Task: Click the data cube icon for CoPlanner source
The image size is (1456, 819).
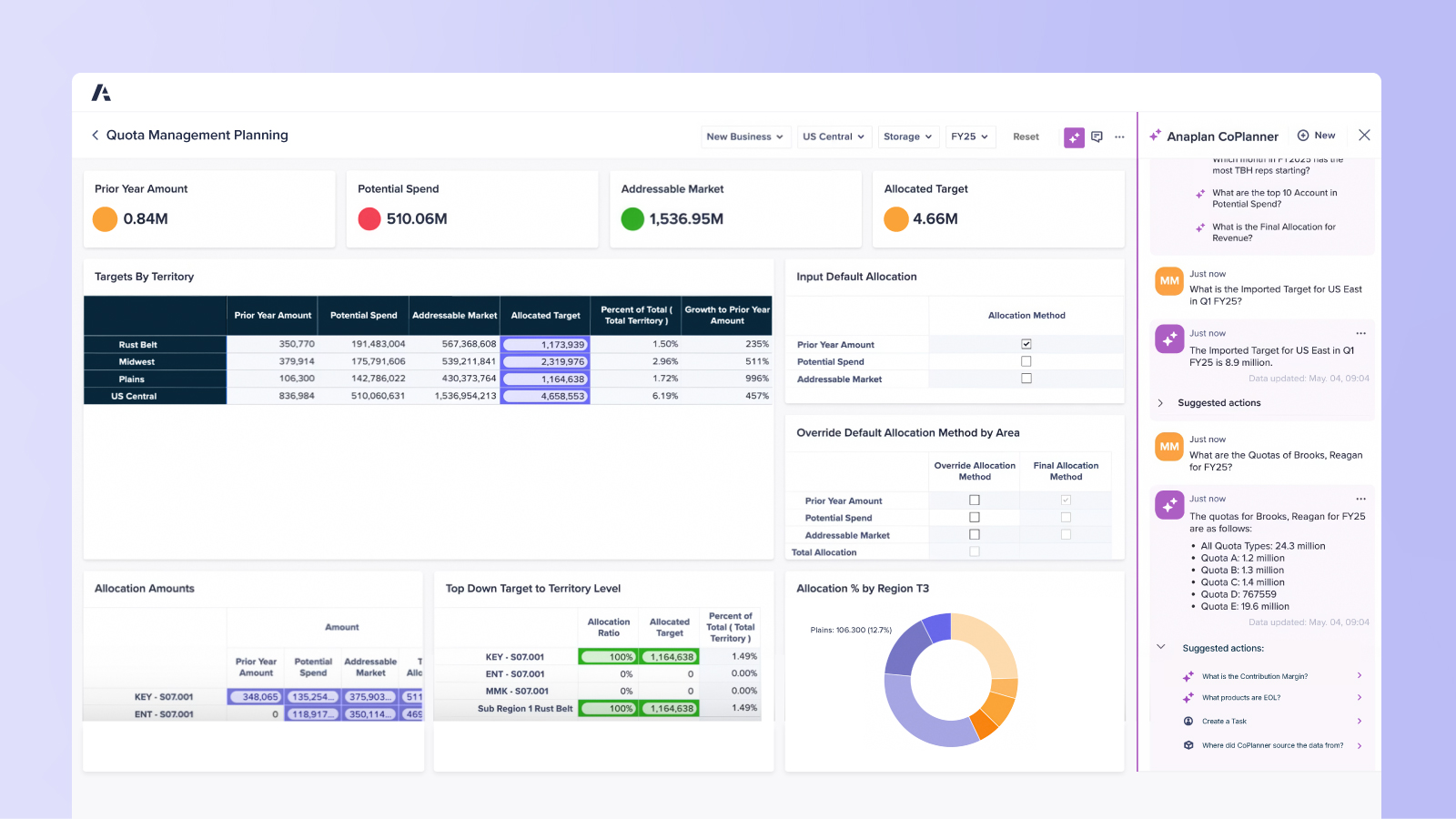Action: (1188, 744)
